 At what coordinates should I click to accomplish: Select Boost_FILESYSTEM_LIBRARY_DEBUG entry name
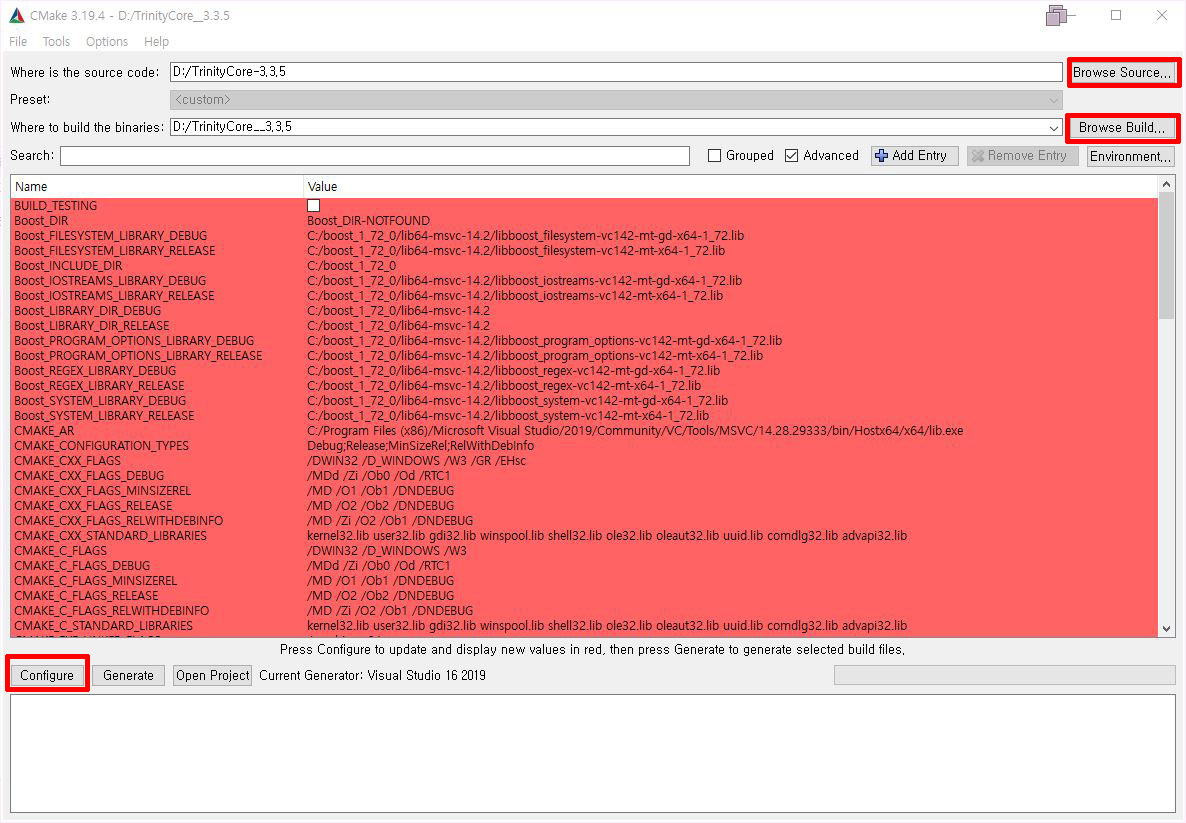[110, 236]
